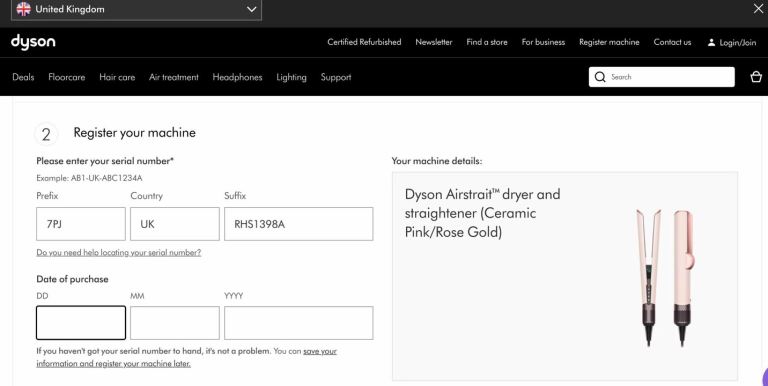Click save your information and register later link

(186, 358)
